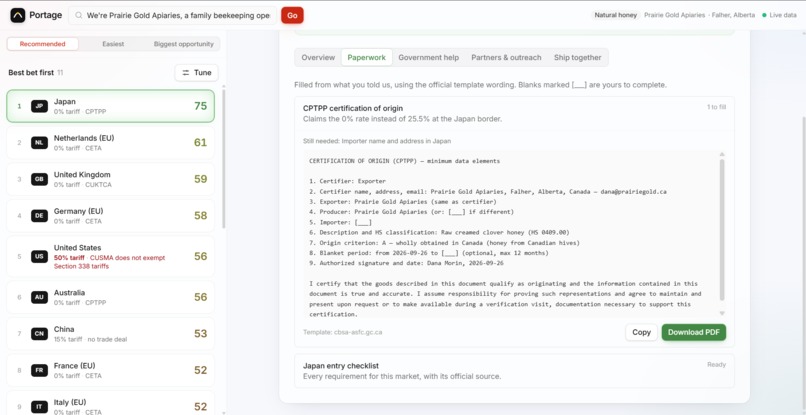The width and height of the screenshot is (806, 415).
Task: Click the GB country badge
Action: pos(40,179)
